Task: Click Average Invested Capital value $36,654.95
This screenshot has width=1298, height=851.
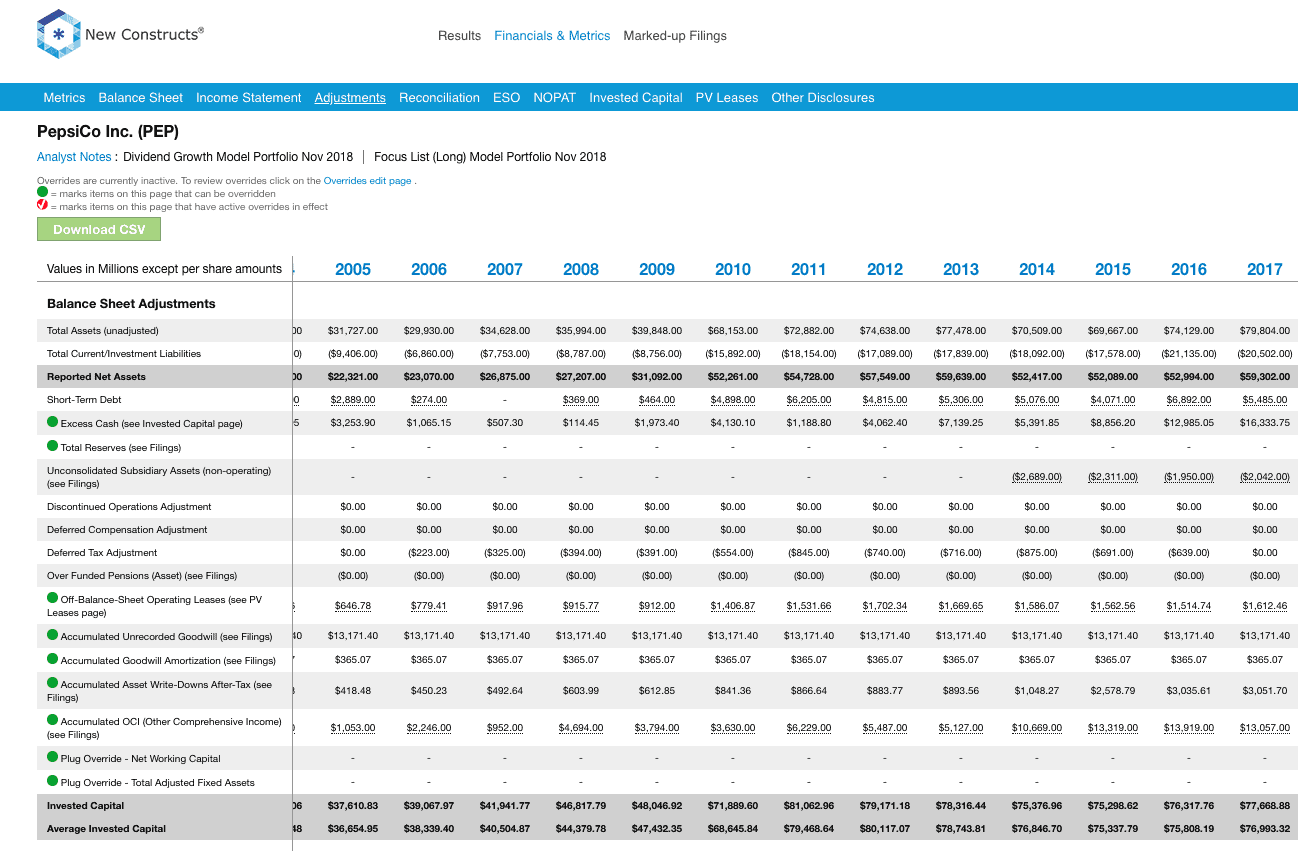Action: point(353,828)
